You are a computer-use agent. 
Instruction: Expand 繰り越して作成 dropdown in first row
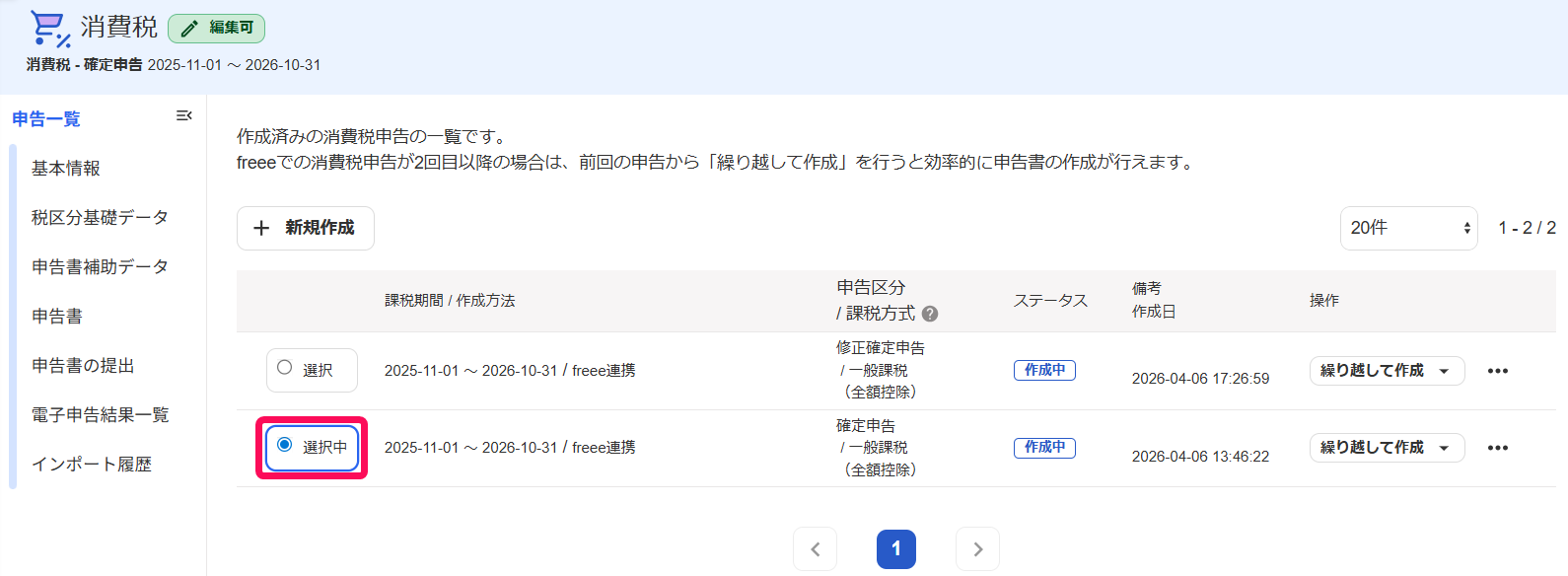pos(1387,371)
